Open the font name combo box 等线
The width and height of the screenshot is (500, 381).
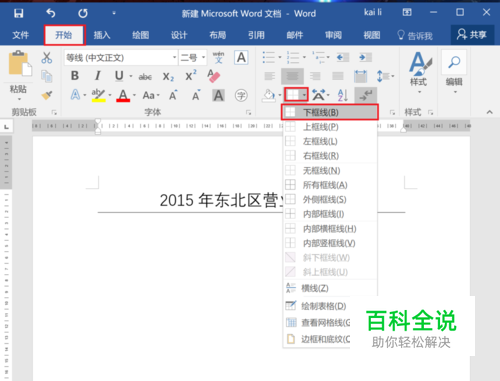pyautogui.click(x=121, y=58)
